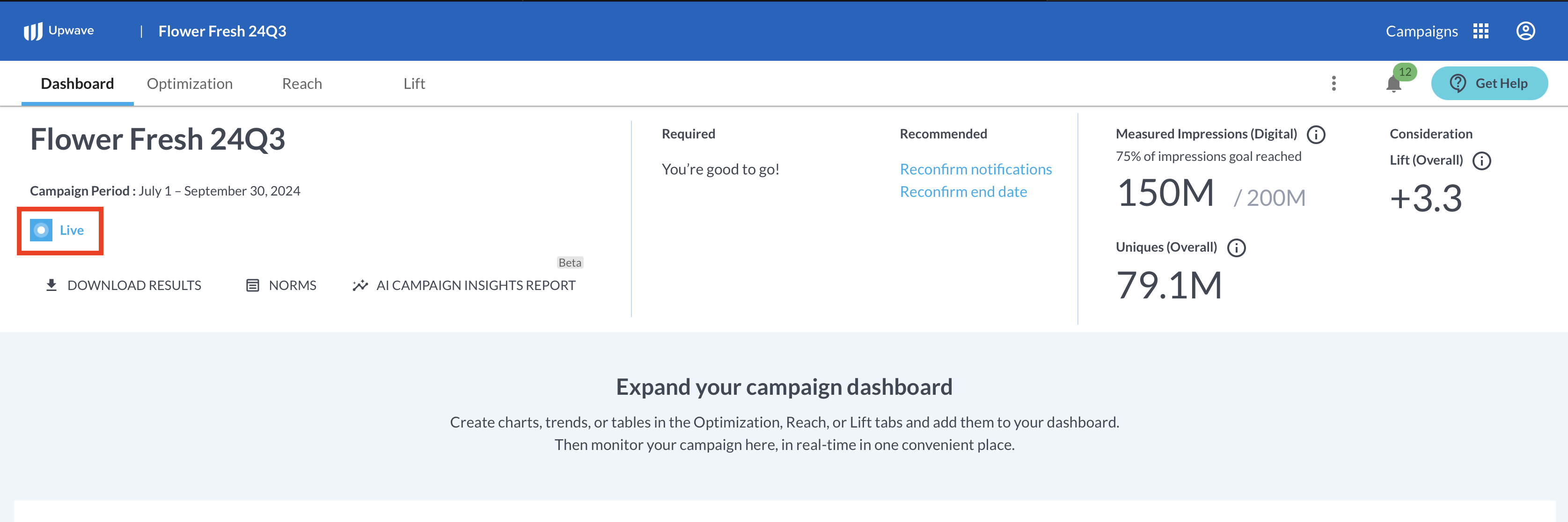Click the Reconfirm notifications link
Screen dimensions: 1568x522
pyautogui.click(x=975, y=169)
